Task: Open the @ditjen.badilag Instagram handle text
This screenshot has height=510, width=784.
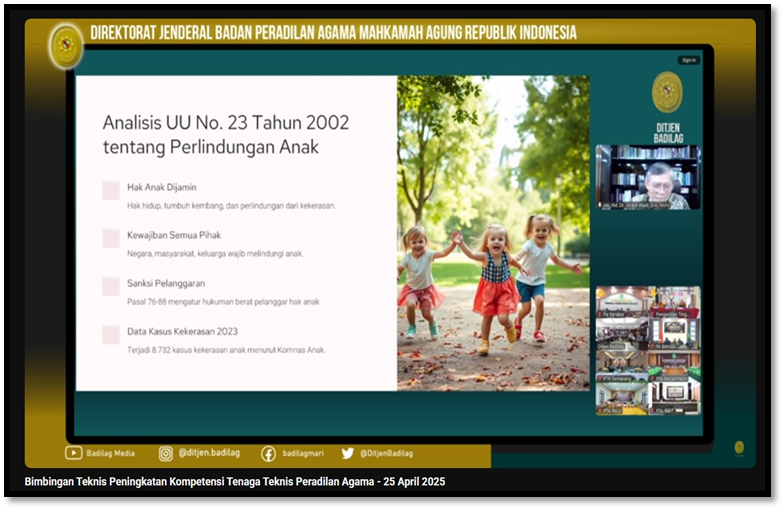Action: tap(209, 453)
